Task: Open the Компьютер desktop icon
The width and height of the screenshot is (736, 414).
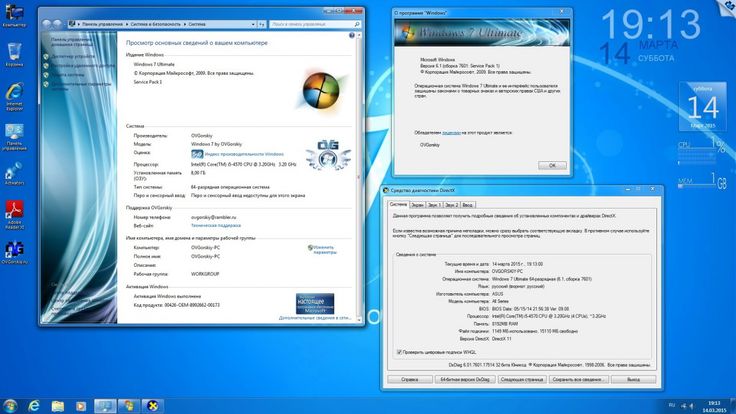Action: pyautogui.click(x=14, y=15)
